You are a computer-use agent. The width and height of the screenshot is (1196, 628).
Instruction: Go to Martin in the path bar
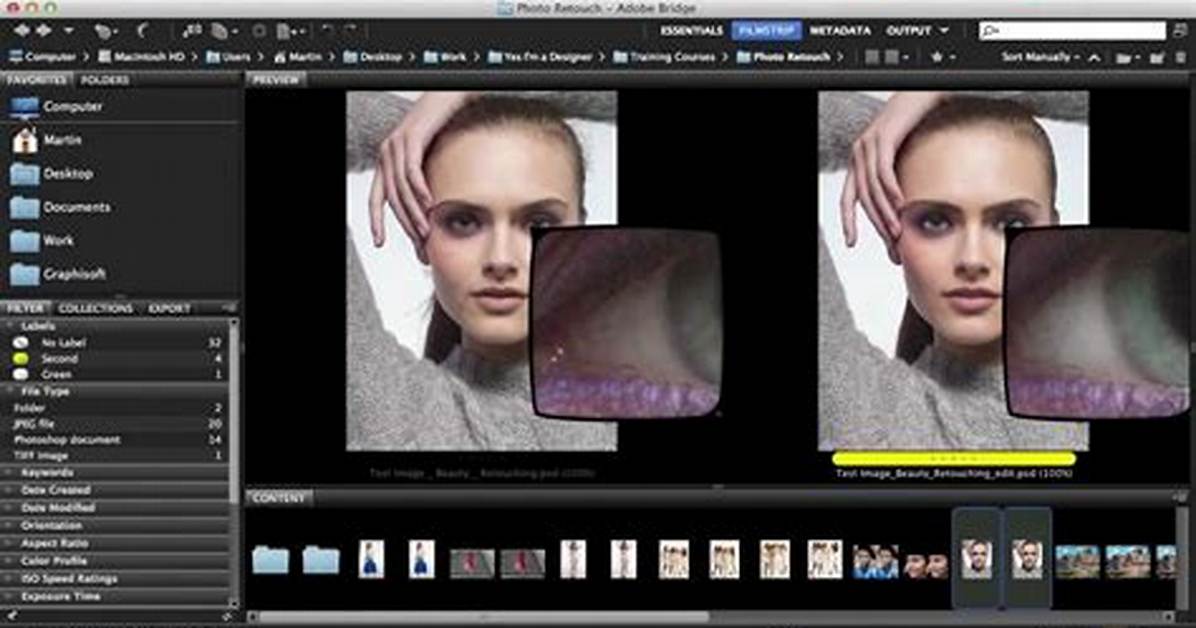(297, 56)
